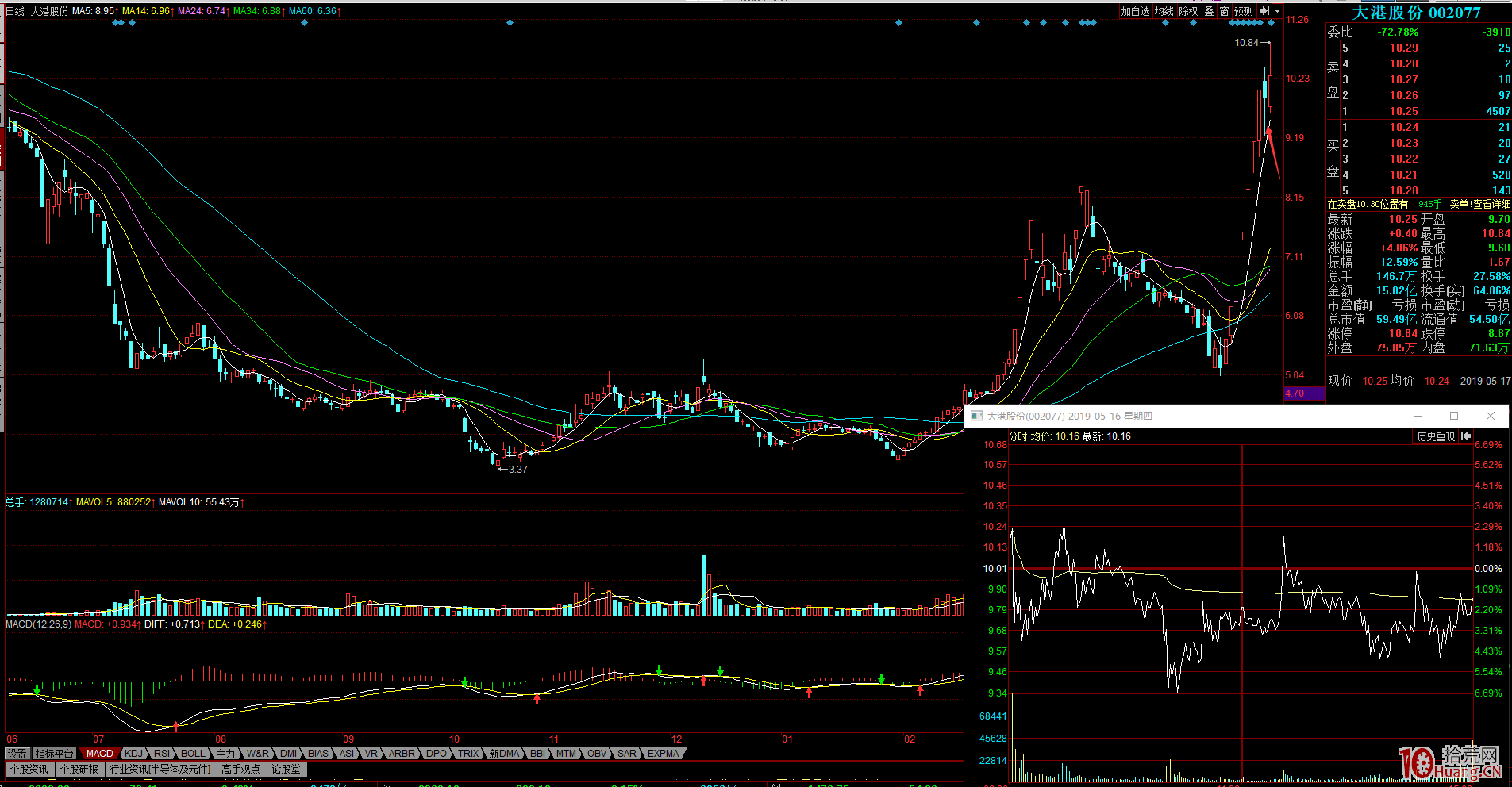Click 加自选 to add to watchlist

pyautogui.click(x=1135, y=11)
